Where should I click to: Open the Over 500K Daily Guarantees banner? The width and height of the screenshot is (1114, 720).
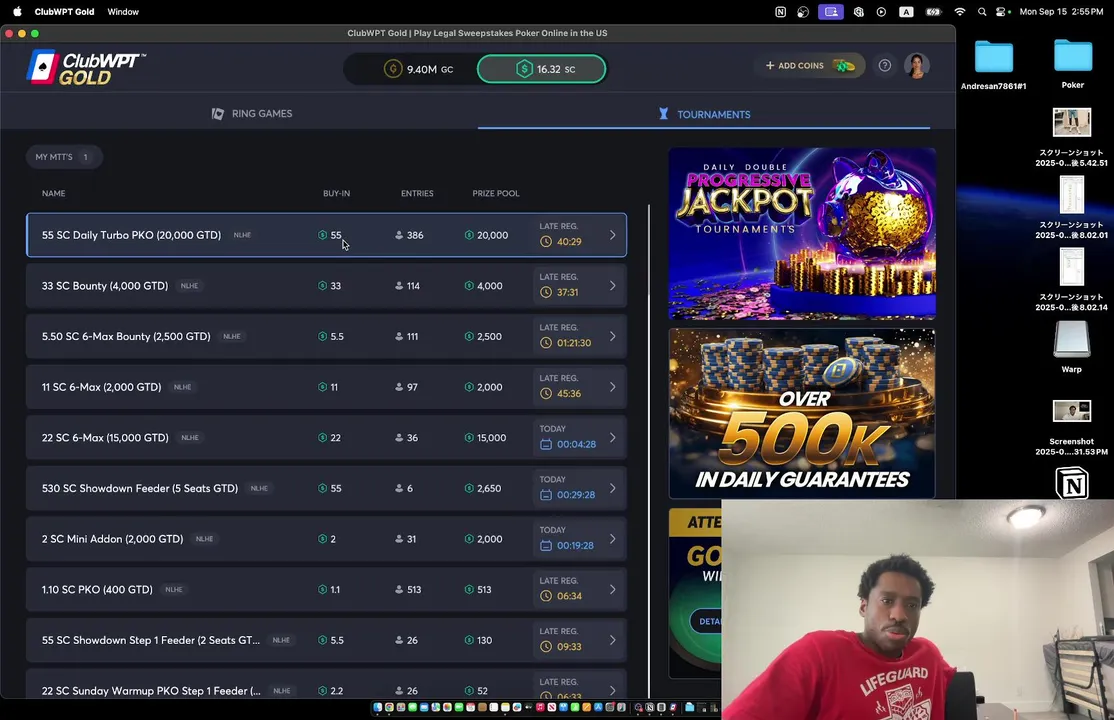click(802, 414)
